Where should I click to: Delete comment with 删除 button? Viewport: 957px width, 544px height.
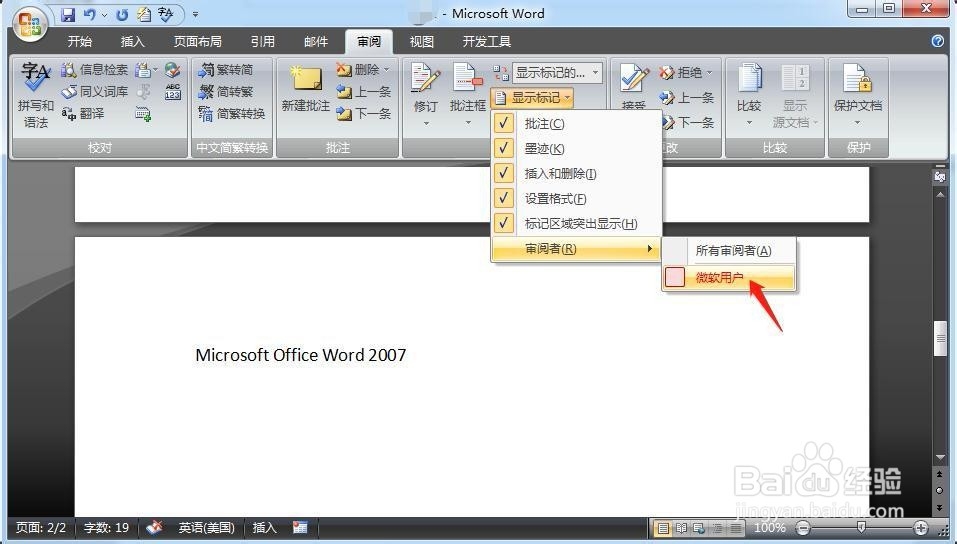coord(358,70)
